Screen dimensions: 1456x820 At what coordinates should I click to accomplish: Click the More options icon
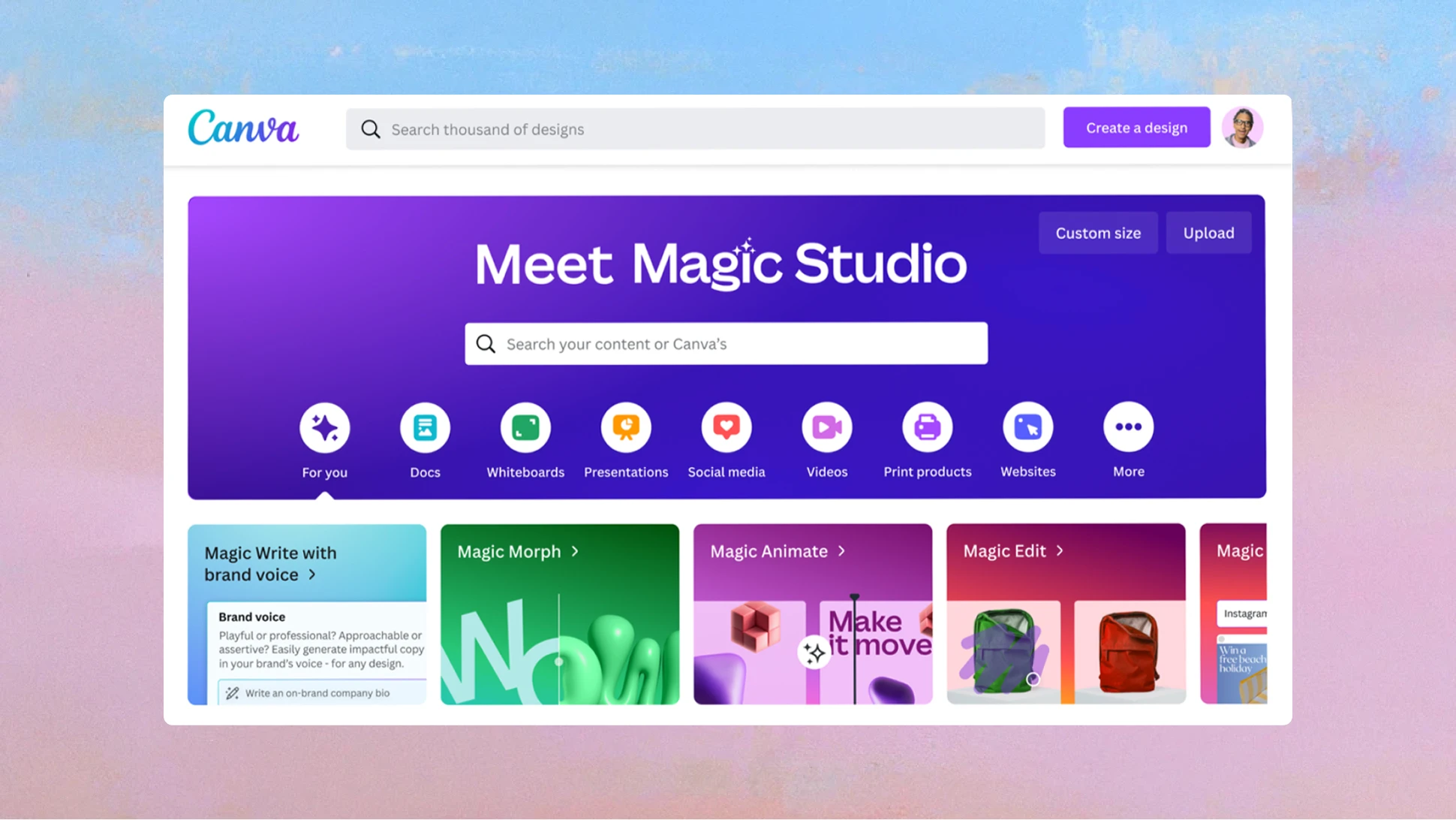coord(1127,427)
